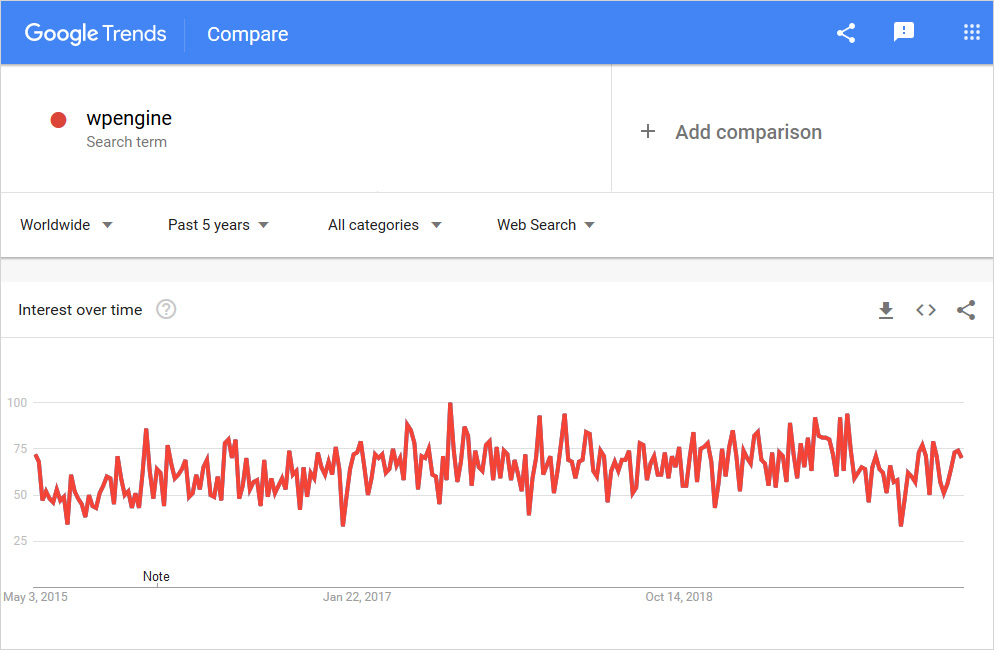Click the embed code icon
This screenshot has width=994, height=650.
(x=926, y=310)
